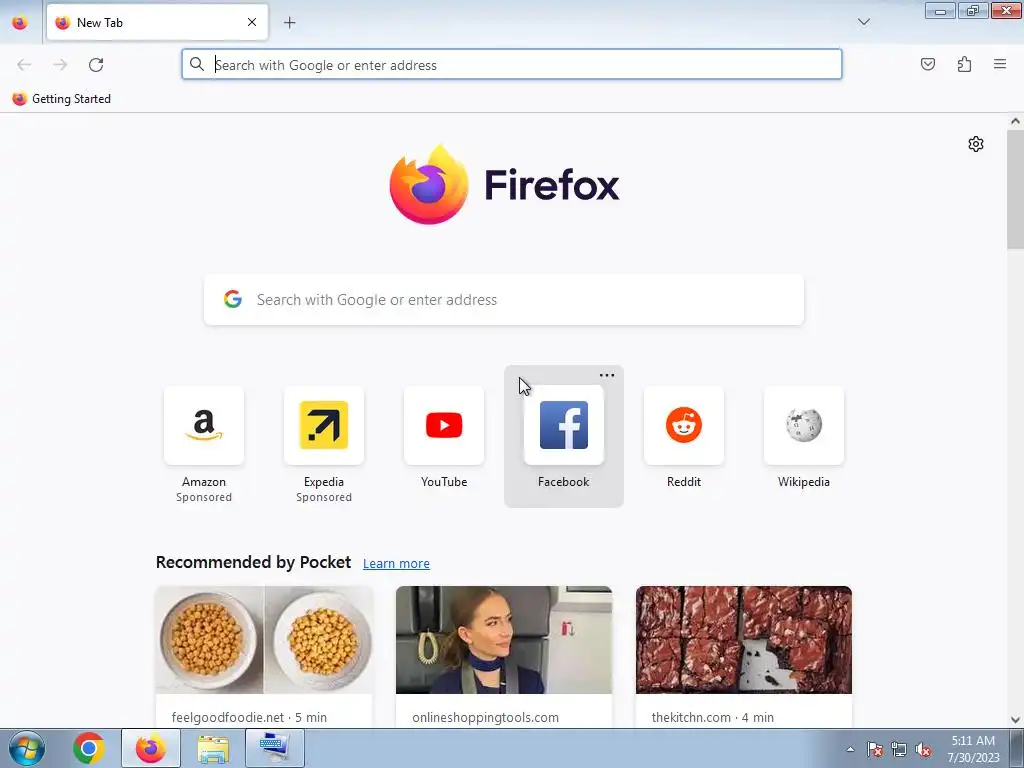Minimize the Firefox window
1024x768 pixels.
[x=940, y=10]
